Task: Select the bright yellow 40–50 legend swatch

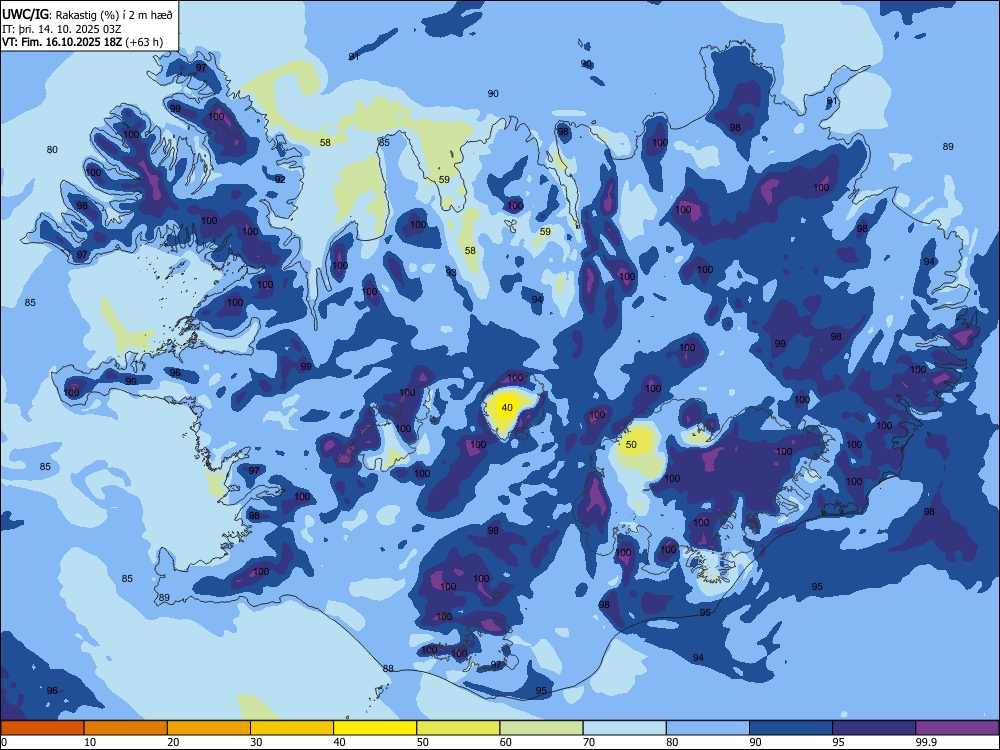Action: [375, 728]
